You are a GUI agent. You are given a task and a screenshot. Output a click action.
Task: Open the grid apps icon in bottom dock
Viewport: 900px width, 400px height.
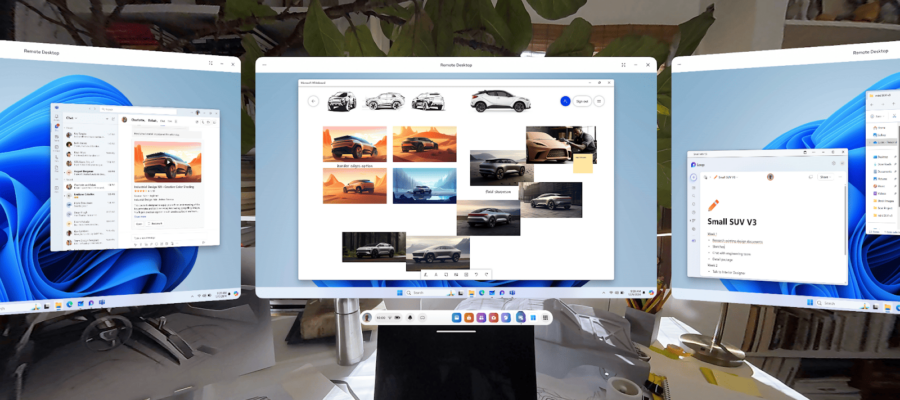(545, 316)
